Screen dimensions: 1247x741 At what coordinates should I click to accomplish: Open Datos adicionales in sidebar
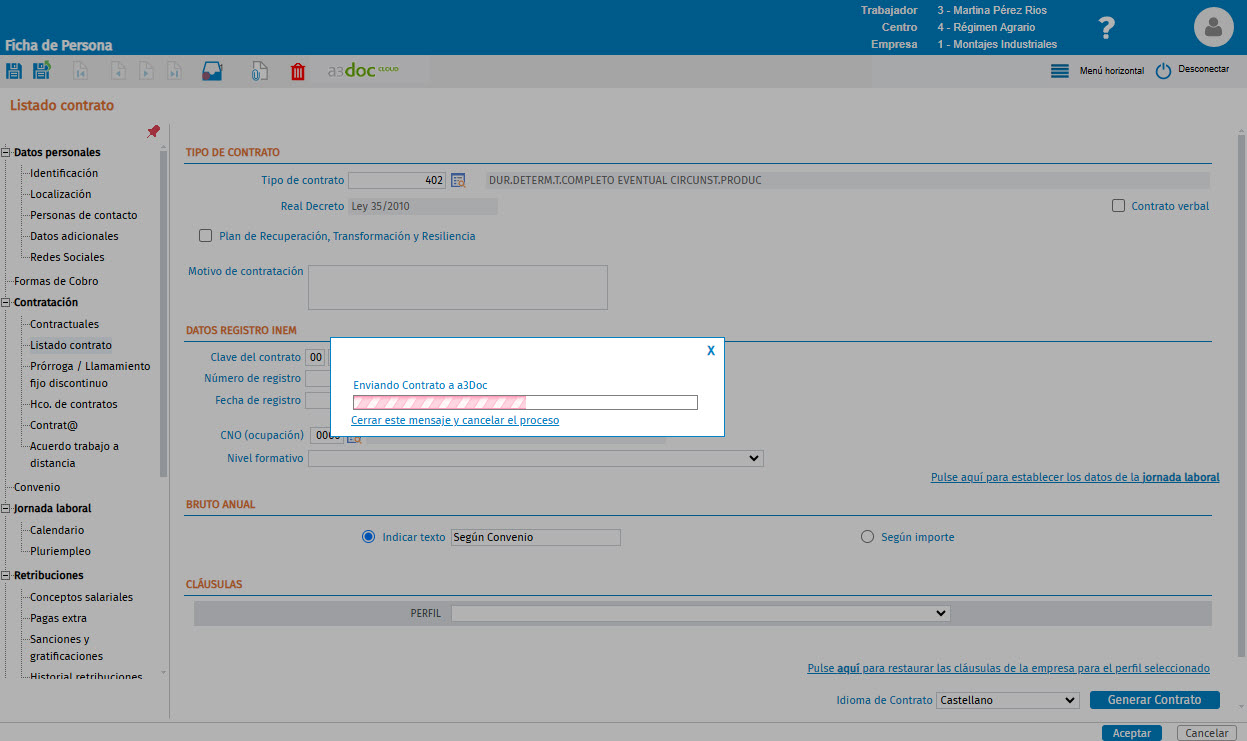pyautogui.click(x=74, y=236)
